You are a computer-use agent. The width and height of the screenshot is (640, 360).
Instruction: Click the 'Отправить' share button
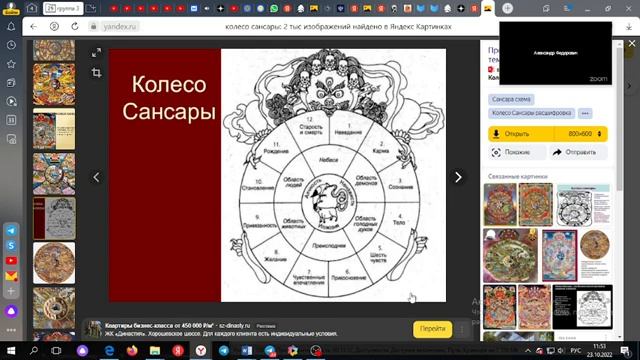click(578, 152)
